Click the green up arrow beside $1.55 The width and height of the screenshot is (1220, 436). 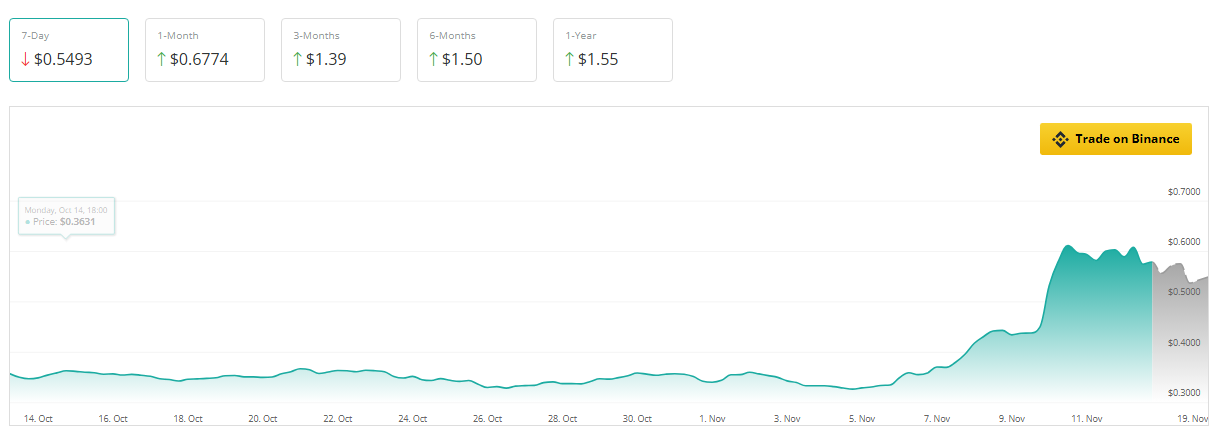point(569,60)
